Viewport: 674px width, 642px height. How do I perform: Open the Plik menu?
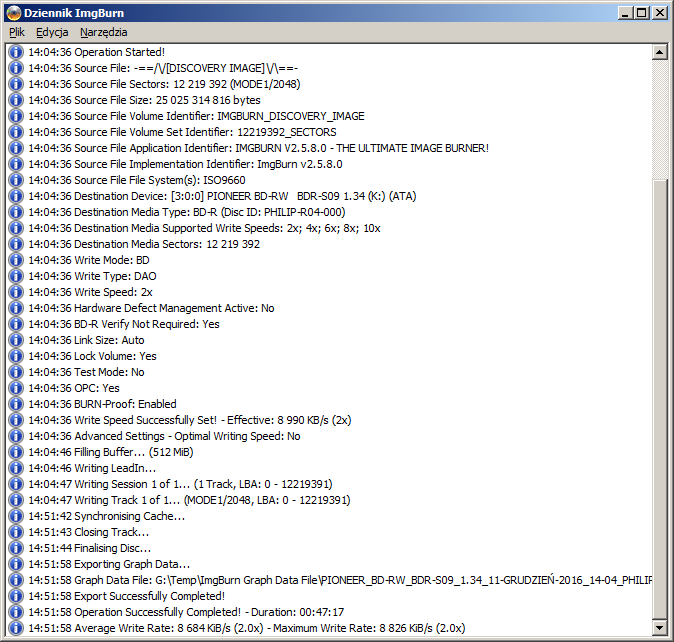point(17,32)
